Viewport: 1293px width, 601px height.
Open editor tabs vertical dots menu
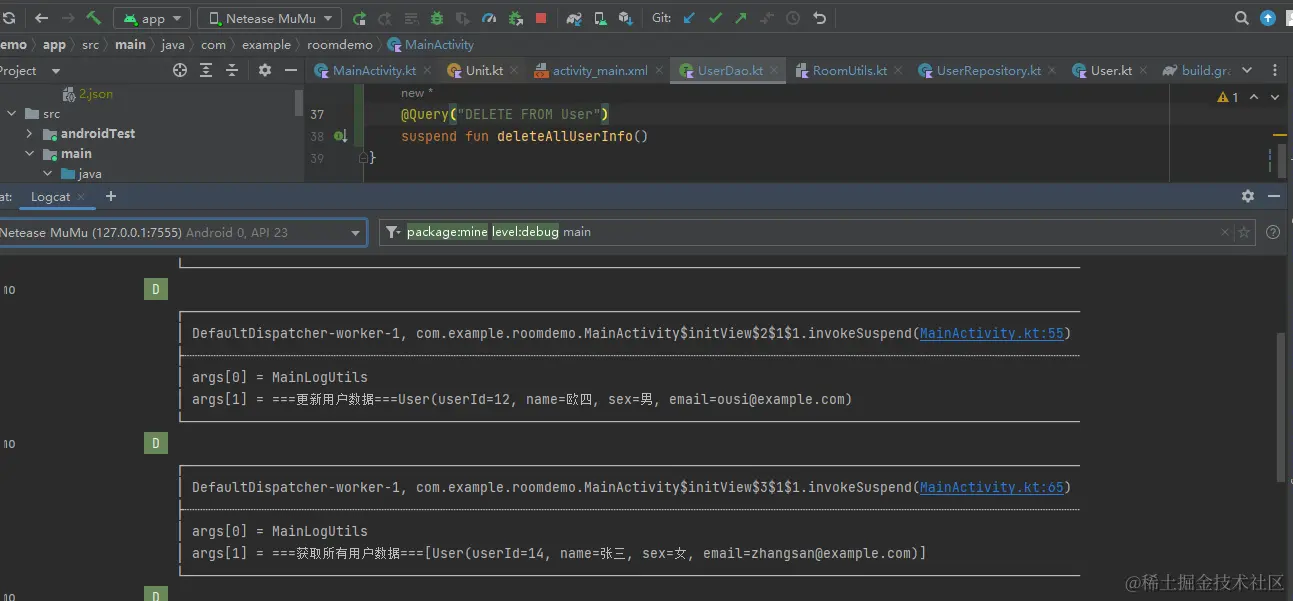pos(1275,70)
